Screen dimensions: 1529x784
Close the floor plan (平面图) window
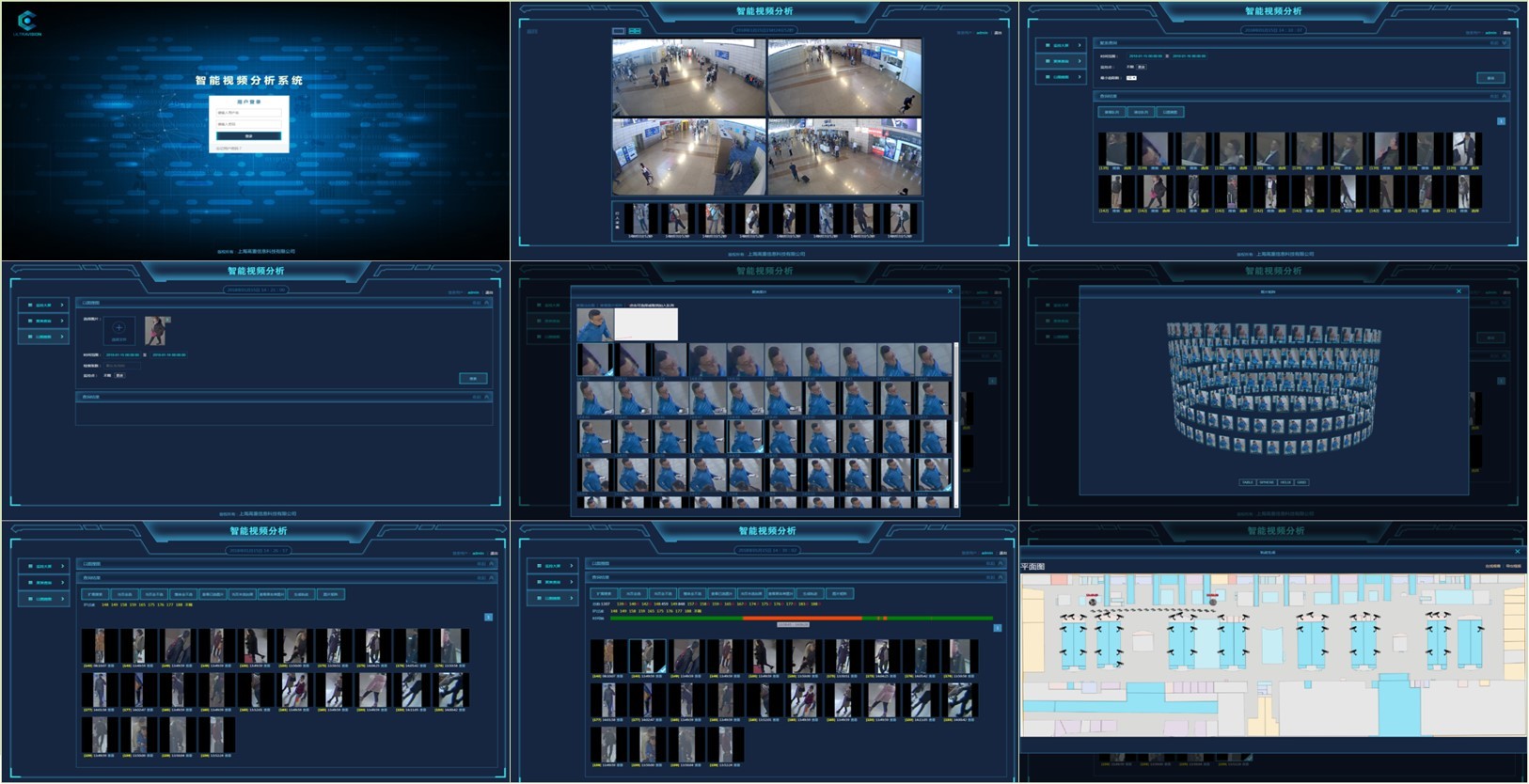[x=1517, y=552]
